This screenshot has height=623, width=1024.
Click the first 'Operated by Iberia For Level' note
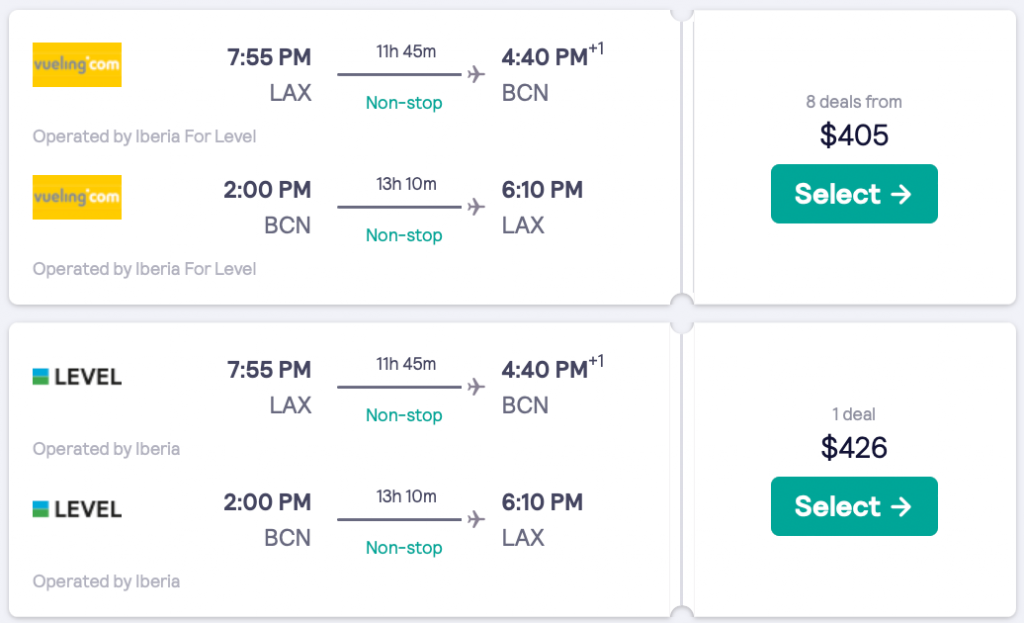144,136
